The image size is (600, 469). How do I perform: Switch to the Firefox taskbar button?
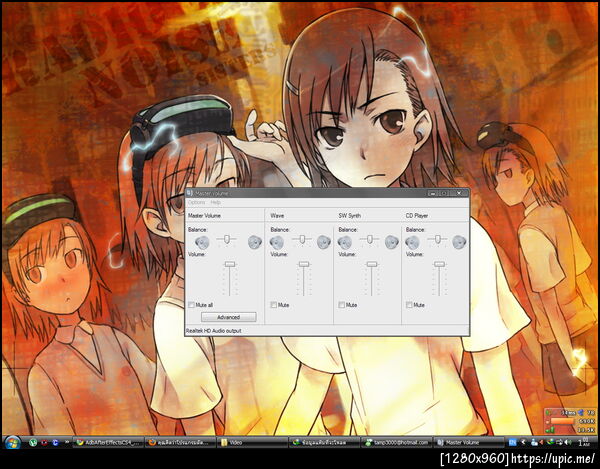180,443
